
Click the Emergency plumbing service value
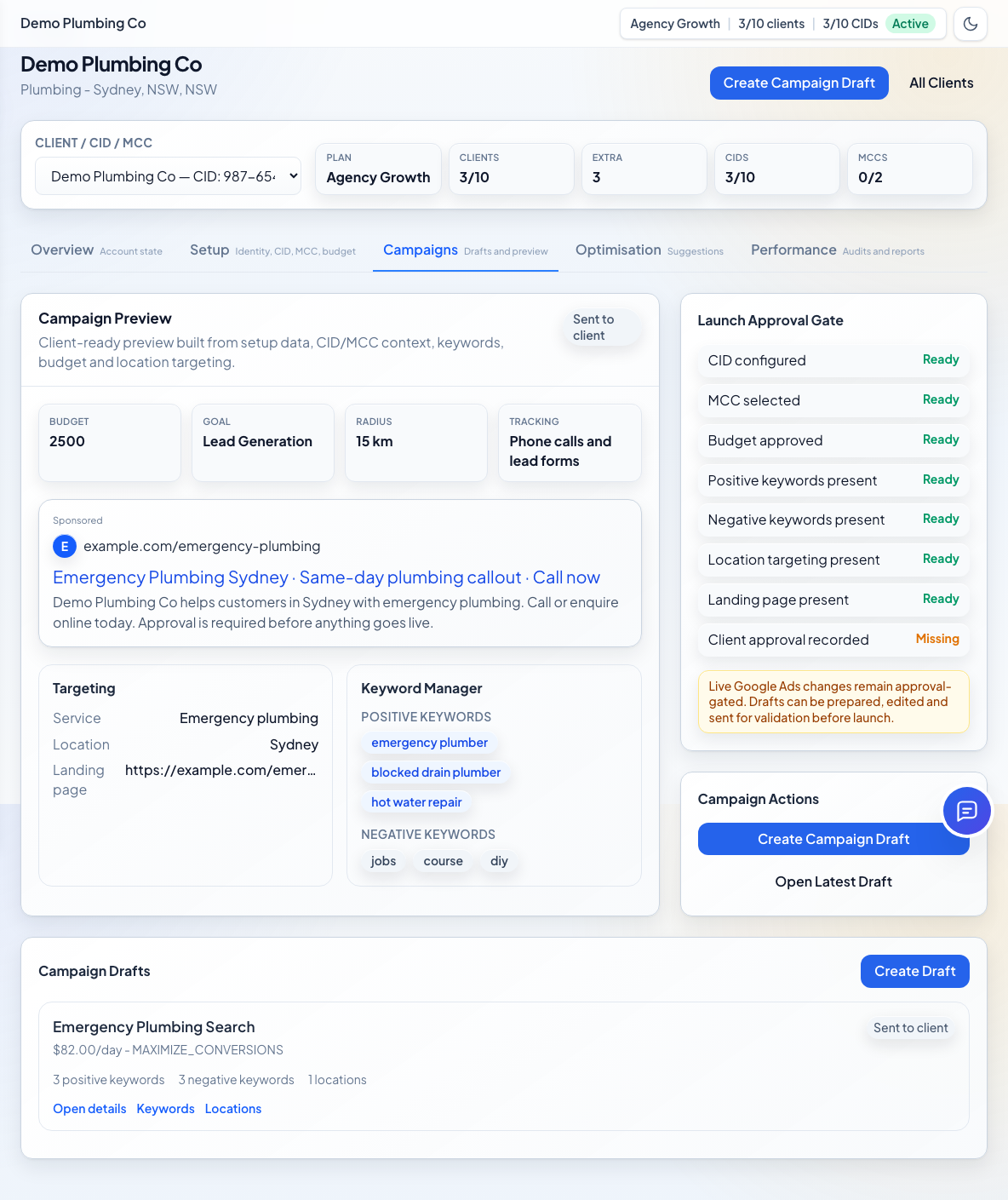249,718
